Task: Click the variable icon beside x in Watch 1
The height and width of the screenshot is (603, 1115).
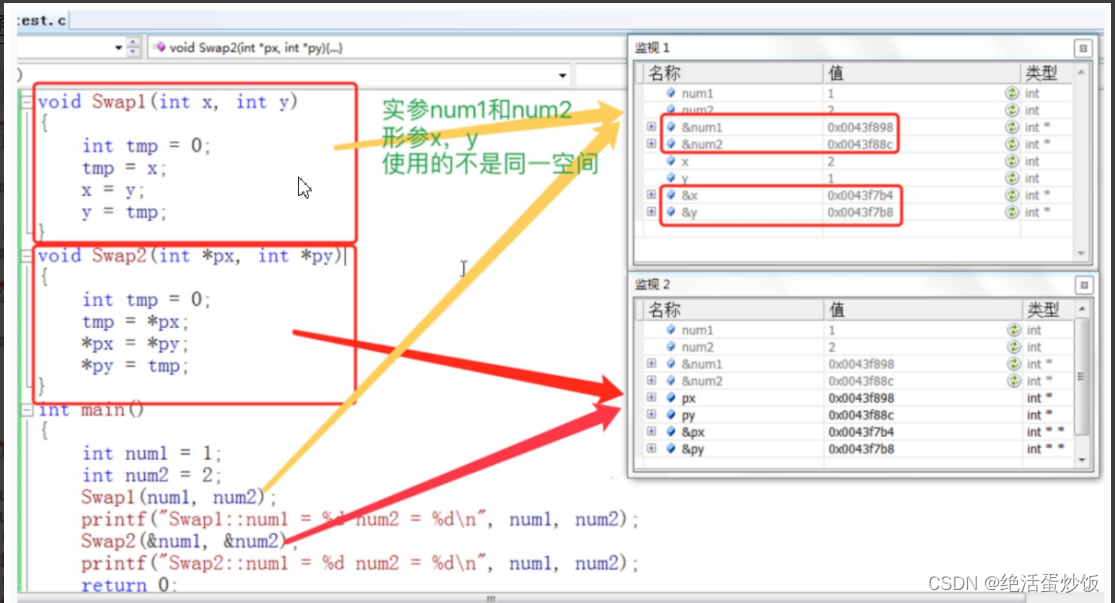Action: click(671, 161)
